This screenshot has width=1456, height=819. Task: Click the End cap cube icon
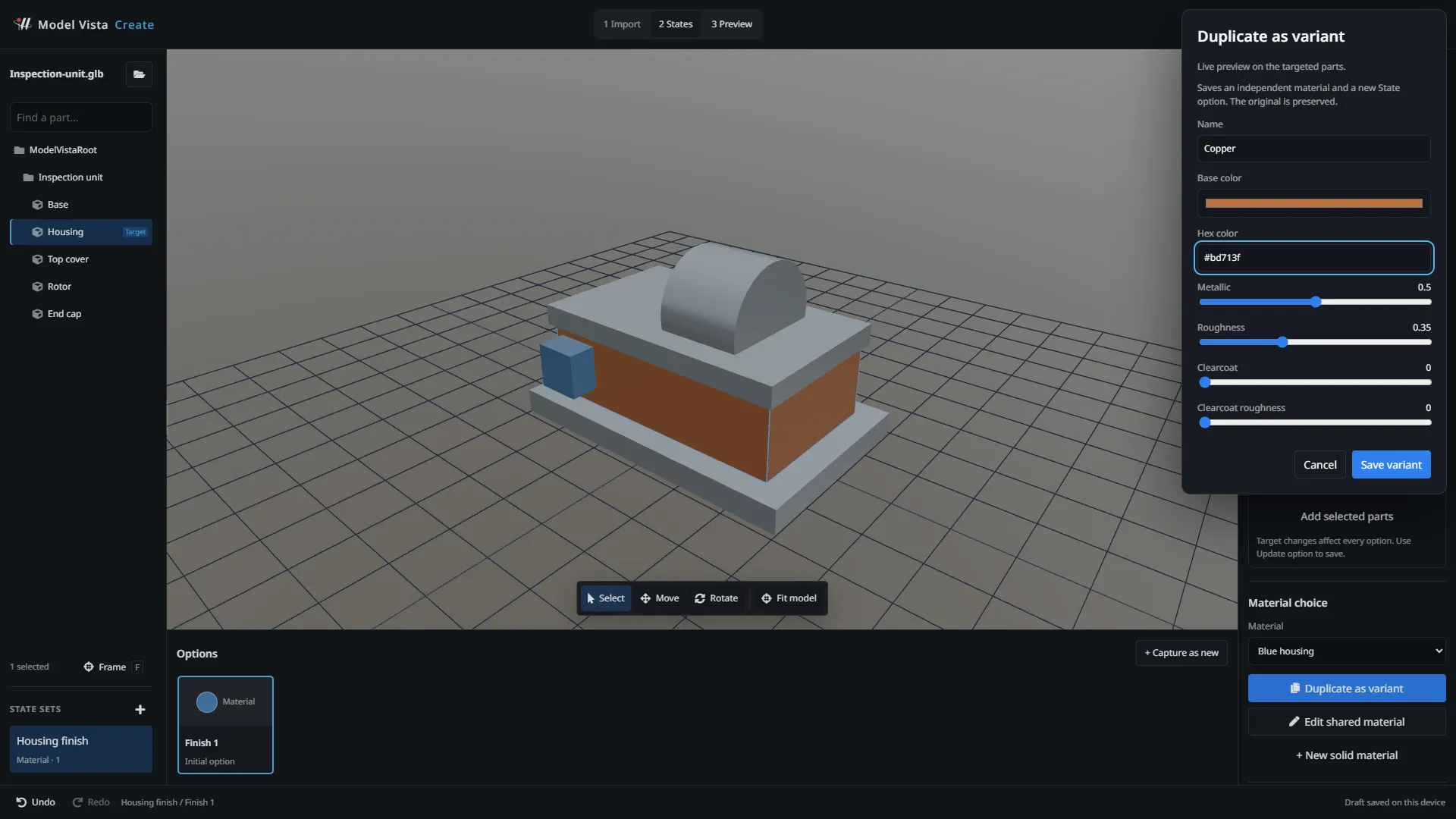point(37,314)
